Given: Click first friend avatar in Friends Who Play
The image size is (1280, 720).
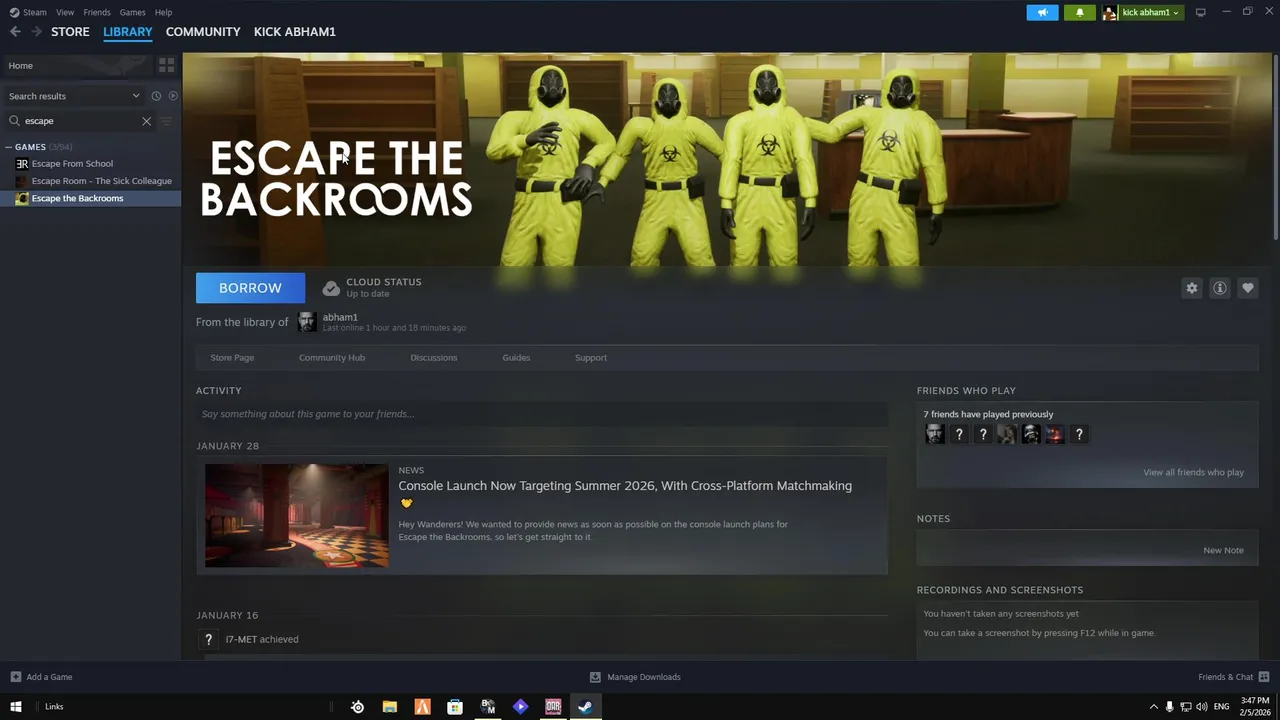Looking at the screenshot, I should (x=935, y=434).
